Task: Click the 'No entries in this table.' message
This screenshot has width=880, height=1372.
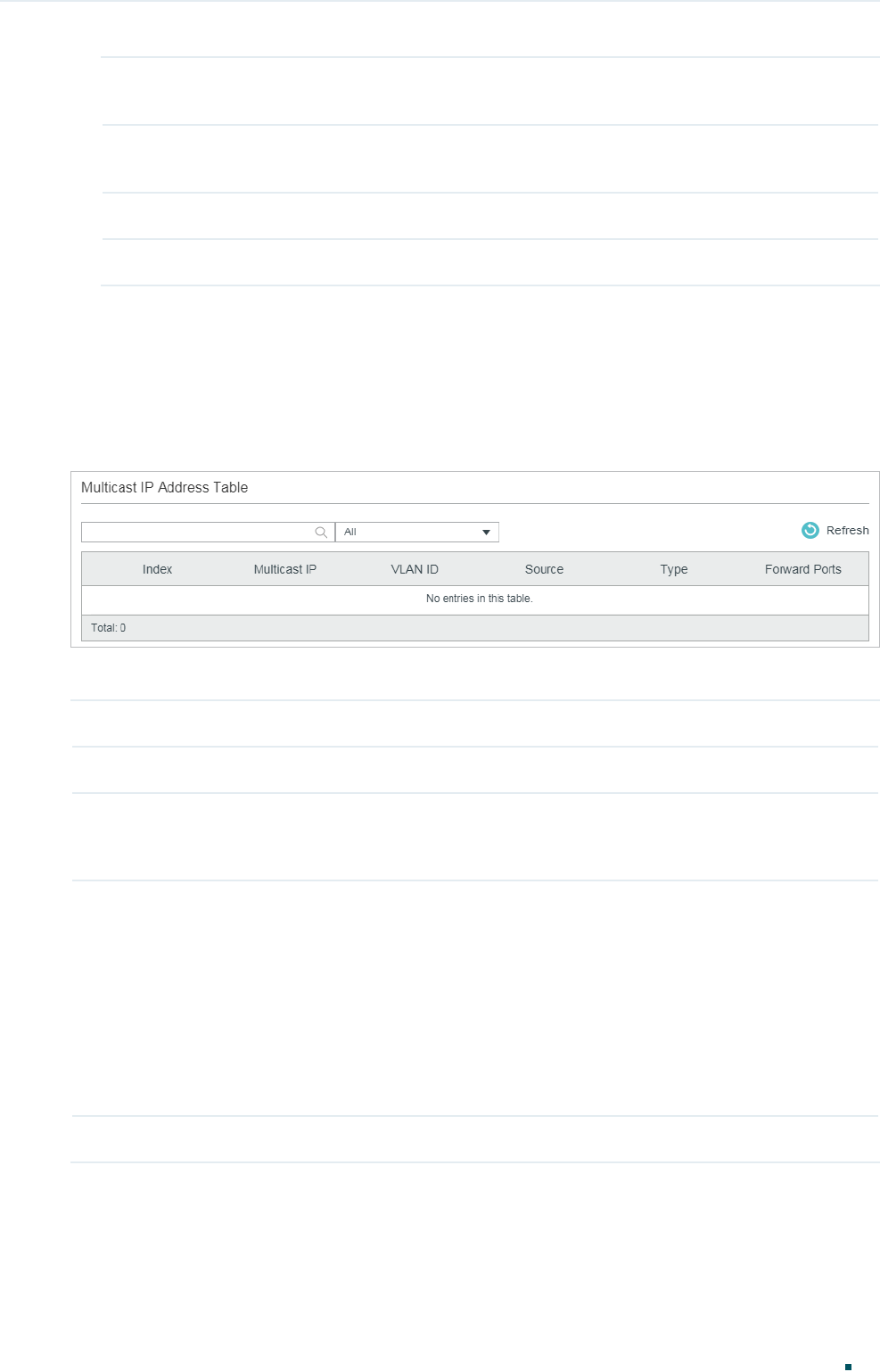Action: 479,599
